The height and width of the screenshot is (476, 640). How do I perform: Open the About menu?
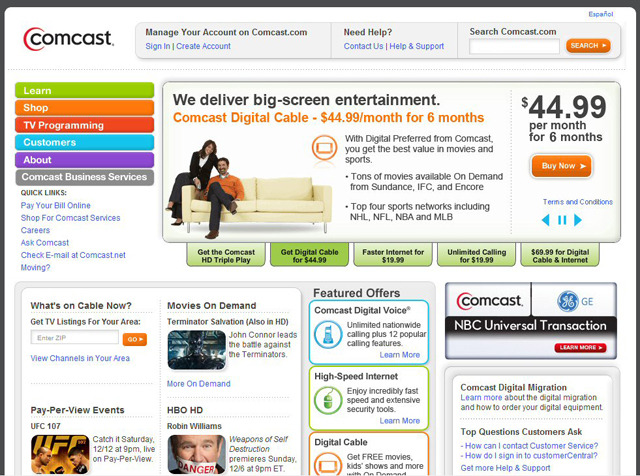(x=84, y=160)
